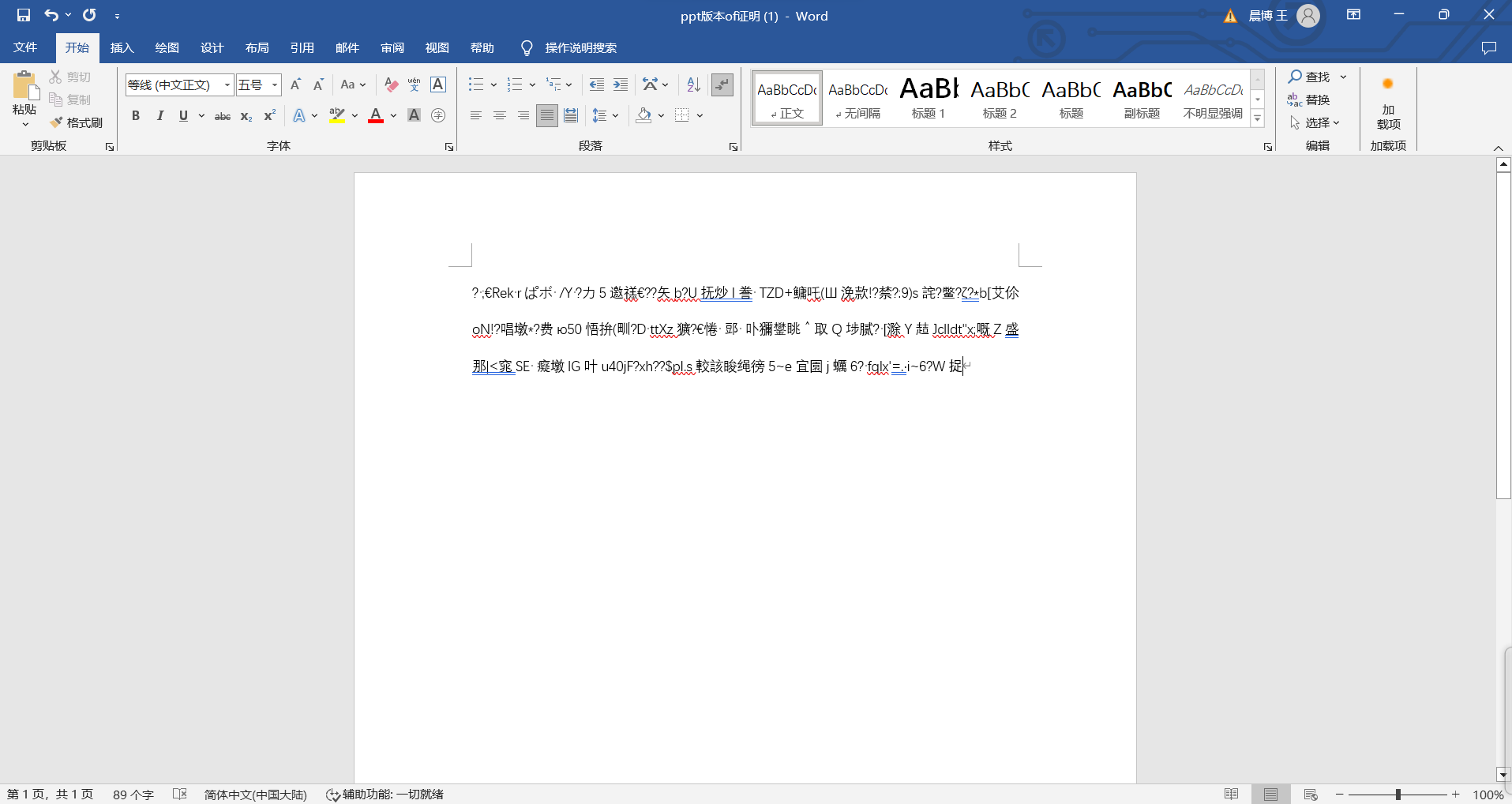This screenshot has height=804, width=1512.
Task: Expand the bullet list options
Action: (493, 85)
